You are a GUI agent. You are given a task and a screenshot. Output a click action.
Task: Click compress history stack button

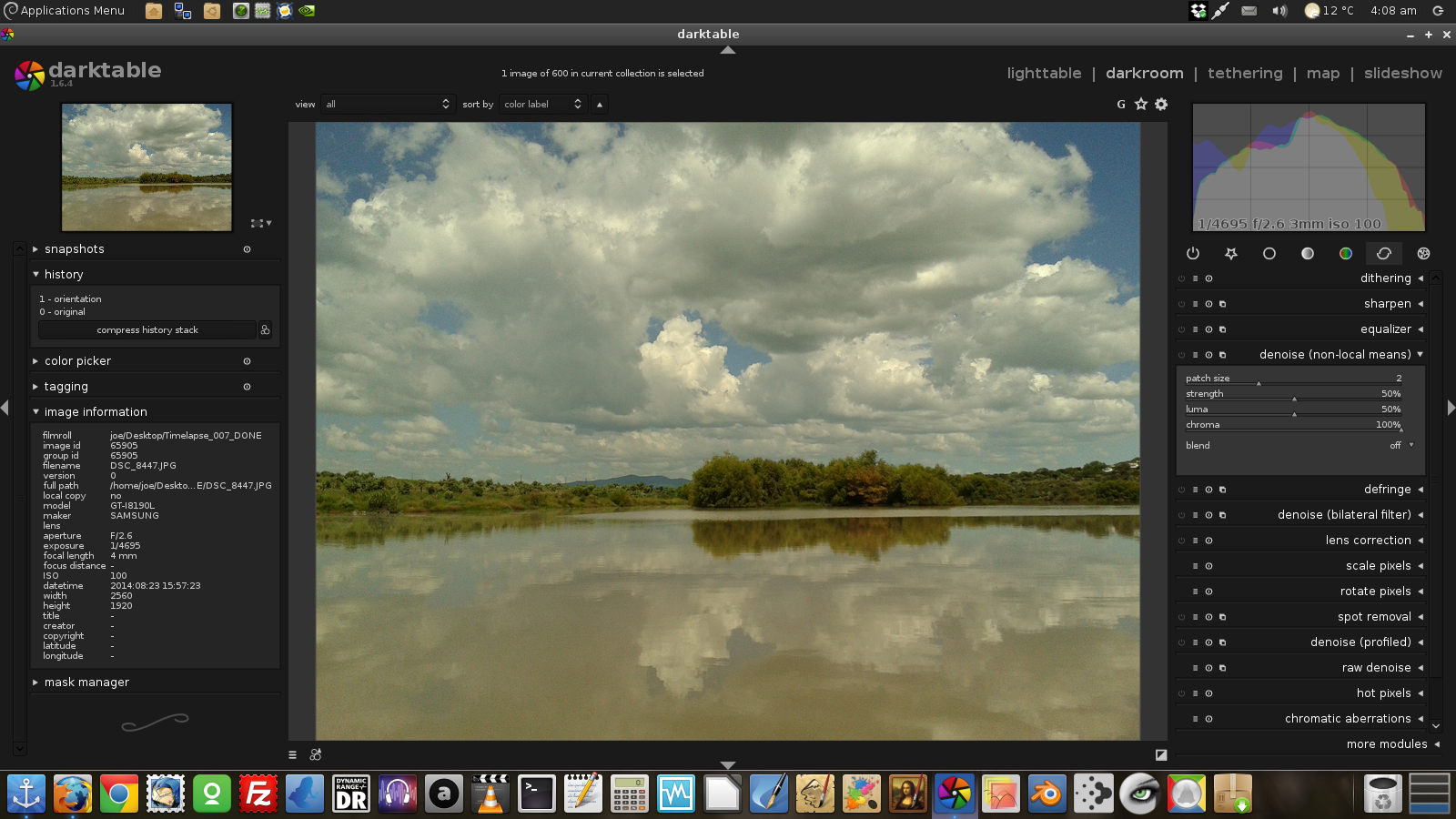(x=147, y=330)
